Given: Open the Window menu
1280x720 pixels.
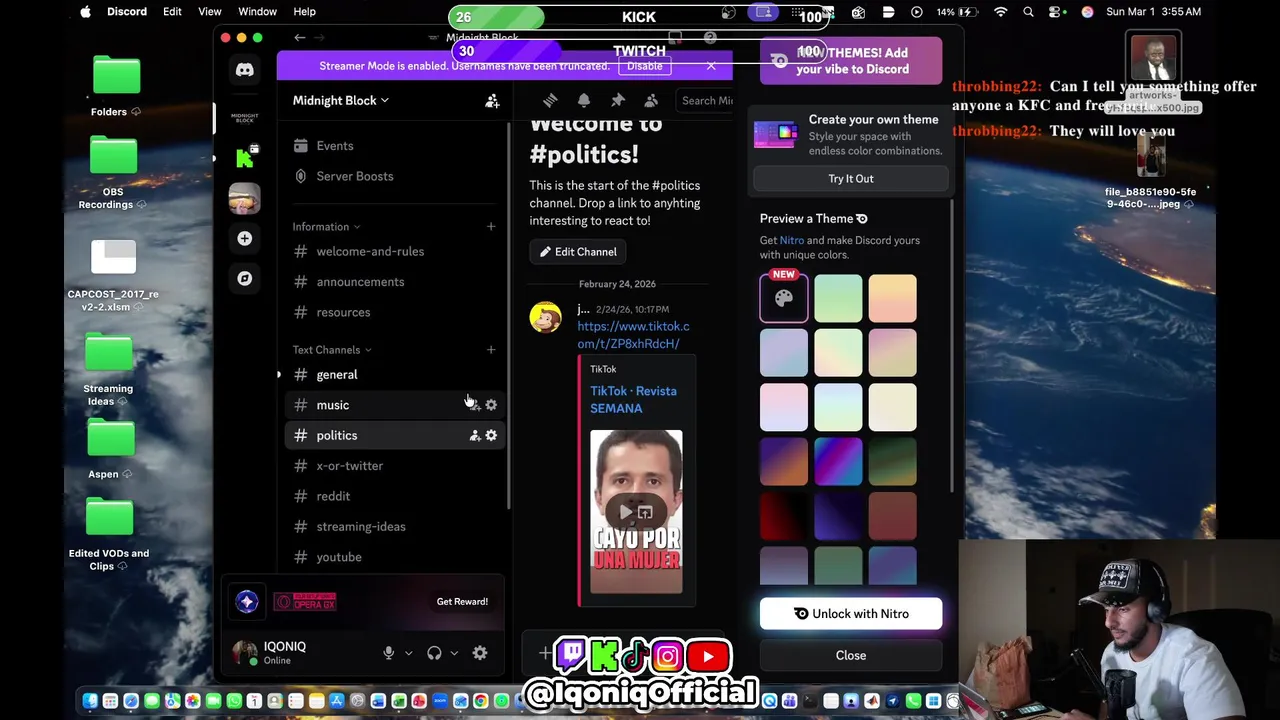Looking at the screenshot, I should click(x=257, y=12).
